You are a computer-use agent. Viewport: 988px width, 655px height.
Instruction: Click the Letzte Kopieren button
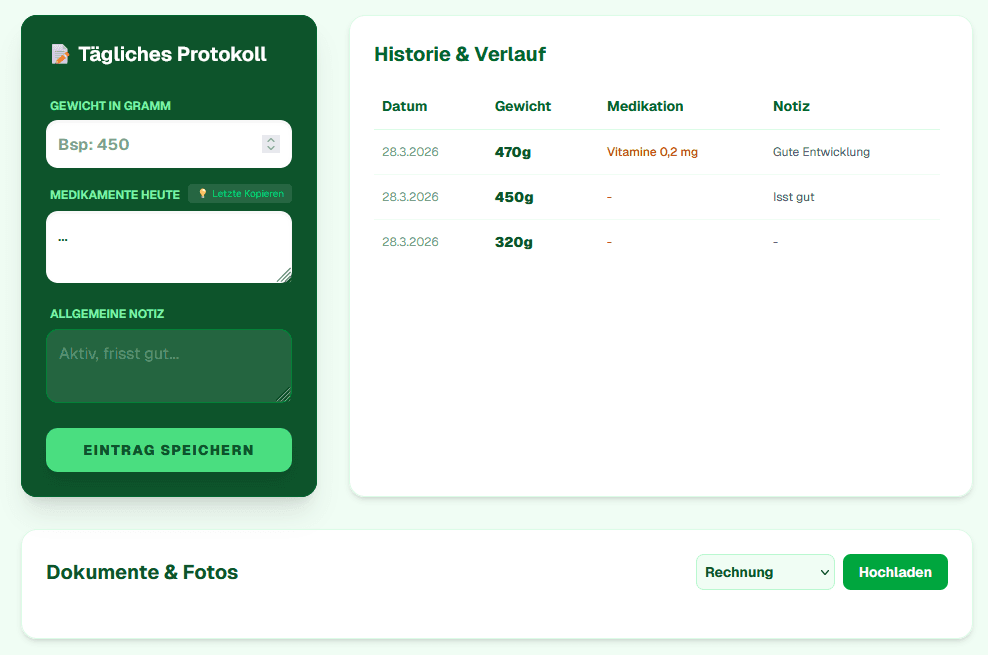[x=240, y=193]
